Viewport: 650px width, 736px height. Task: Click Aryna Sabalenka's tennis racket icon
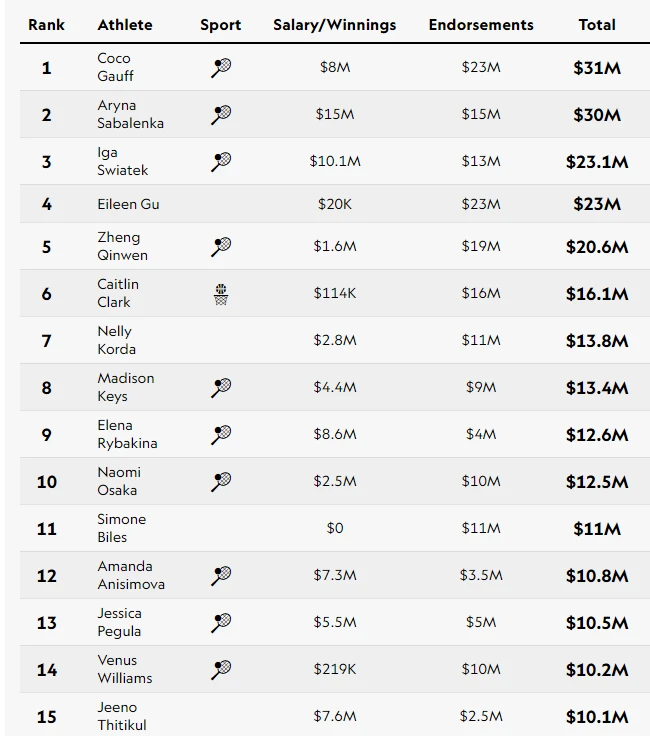[221, 115]
